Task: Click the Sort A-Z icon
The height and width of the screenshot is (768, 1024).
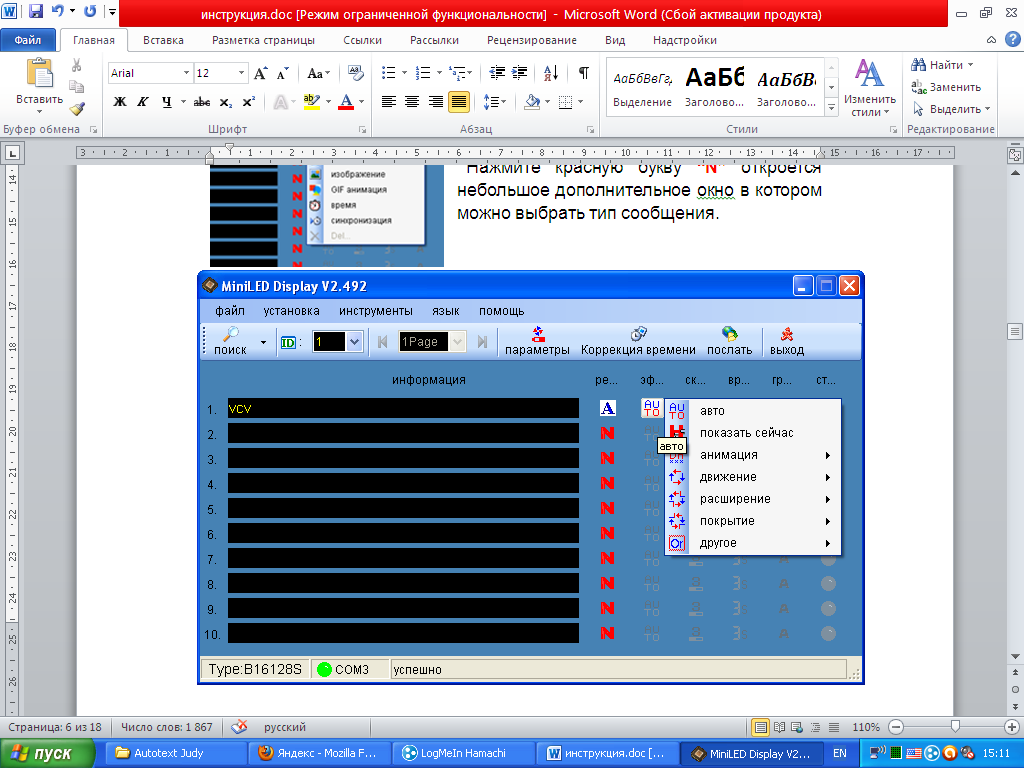Action: pos(551,73)
